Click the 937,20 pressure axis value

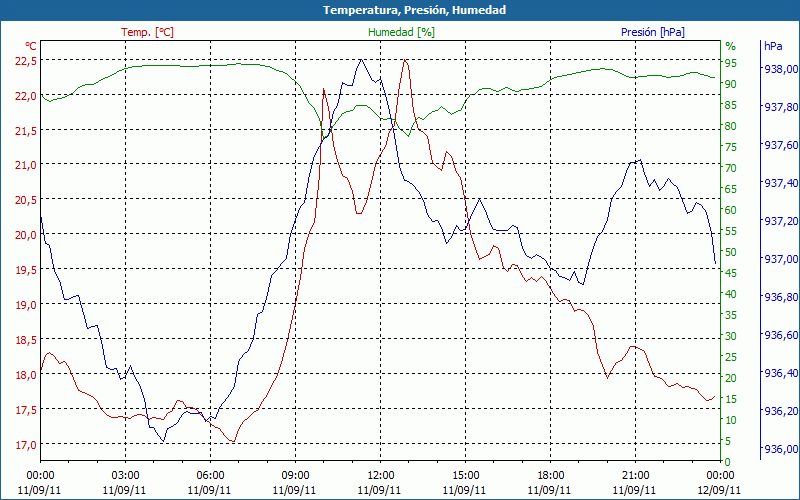[779, 221]
